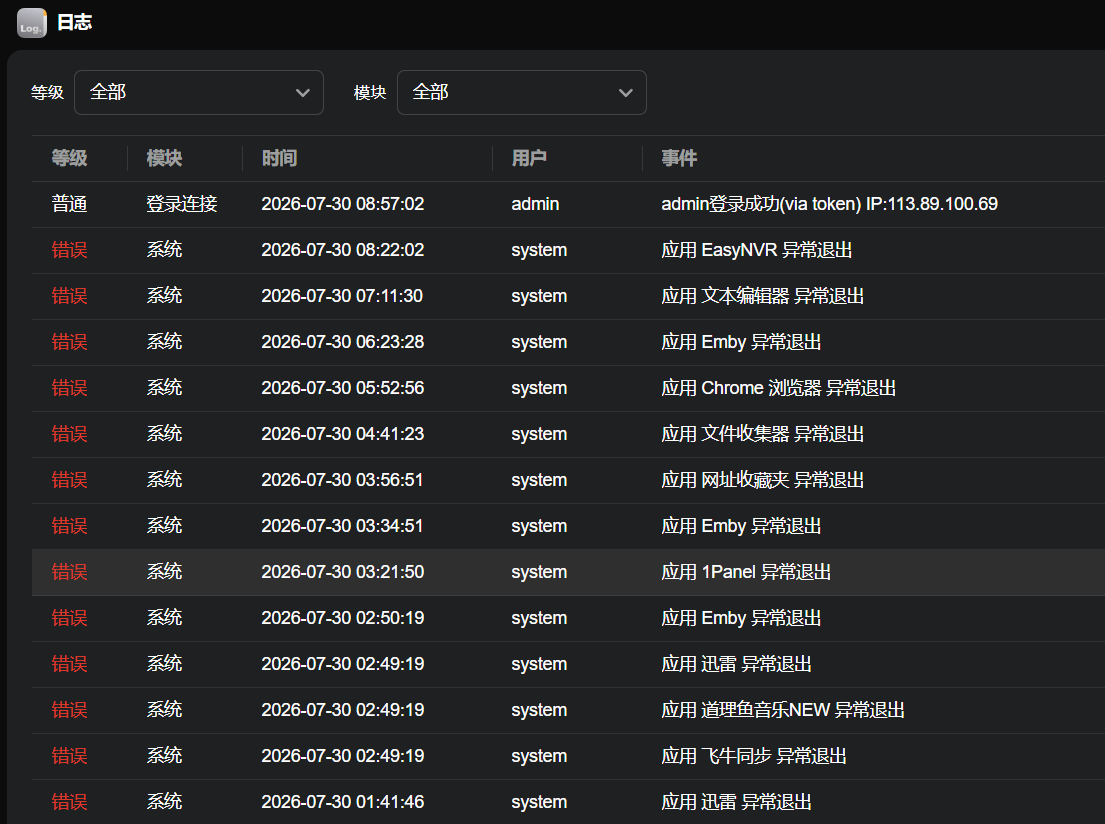This screenshot has width=1105, height=824.
Task: Select the 1Panel 异常退出 log row
Action: pyautogui.click(x=568, y=572)
